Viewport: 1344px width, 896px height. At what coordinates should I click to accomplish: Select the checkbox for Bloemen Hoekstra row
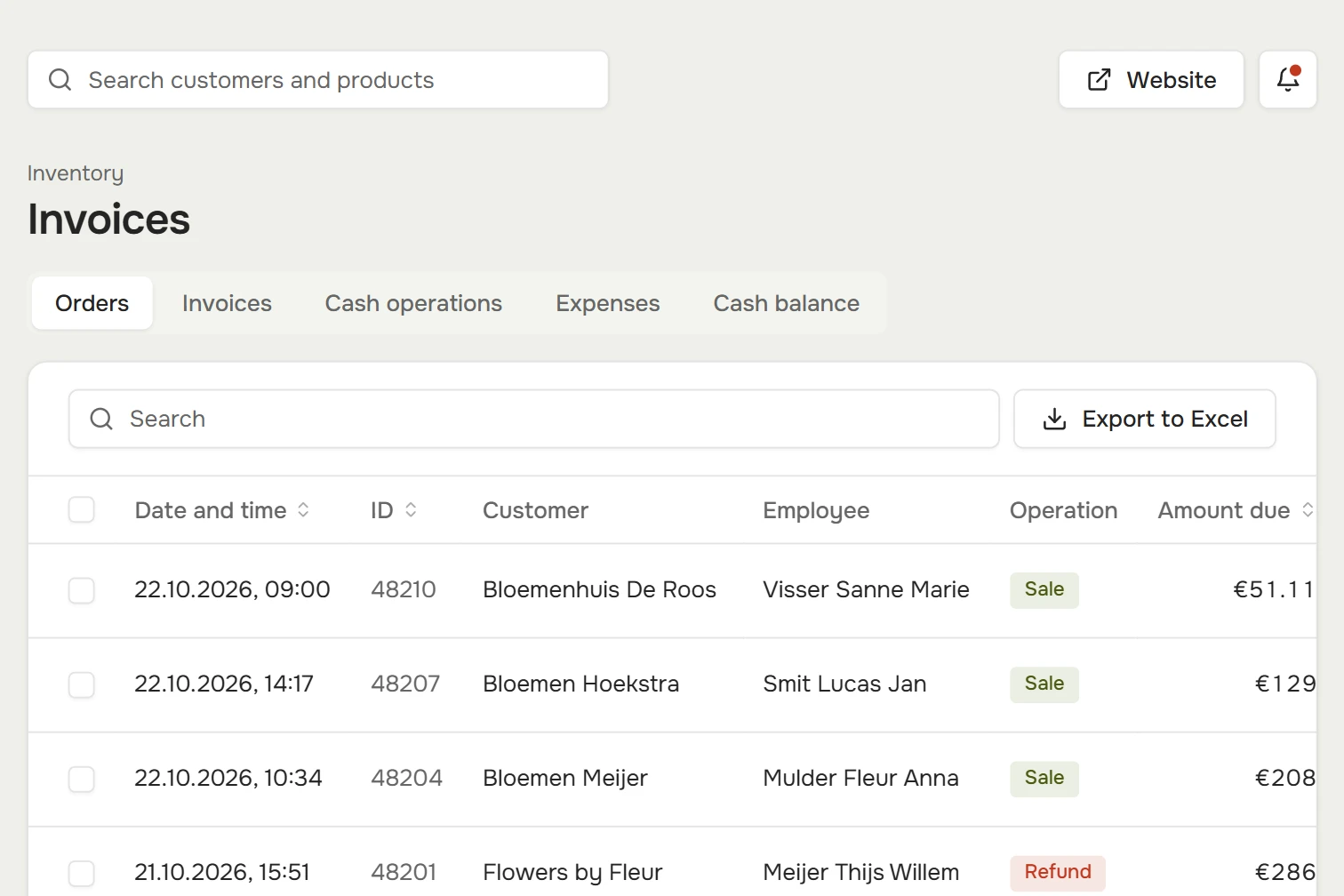(x=82, y=684)
